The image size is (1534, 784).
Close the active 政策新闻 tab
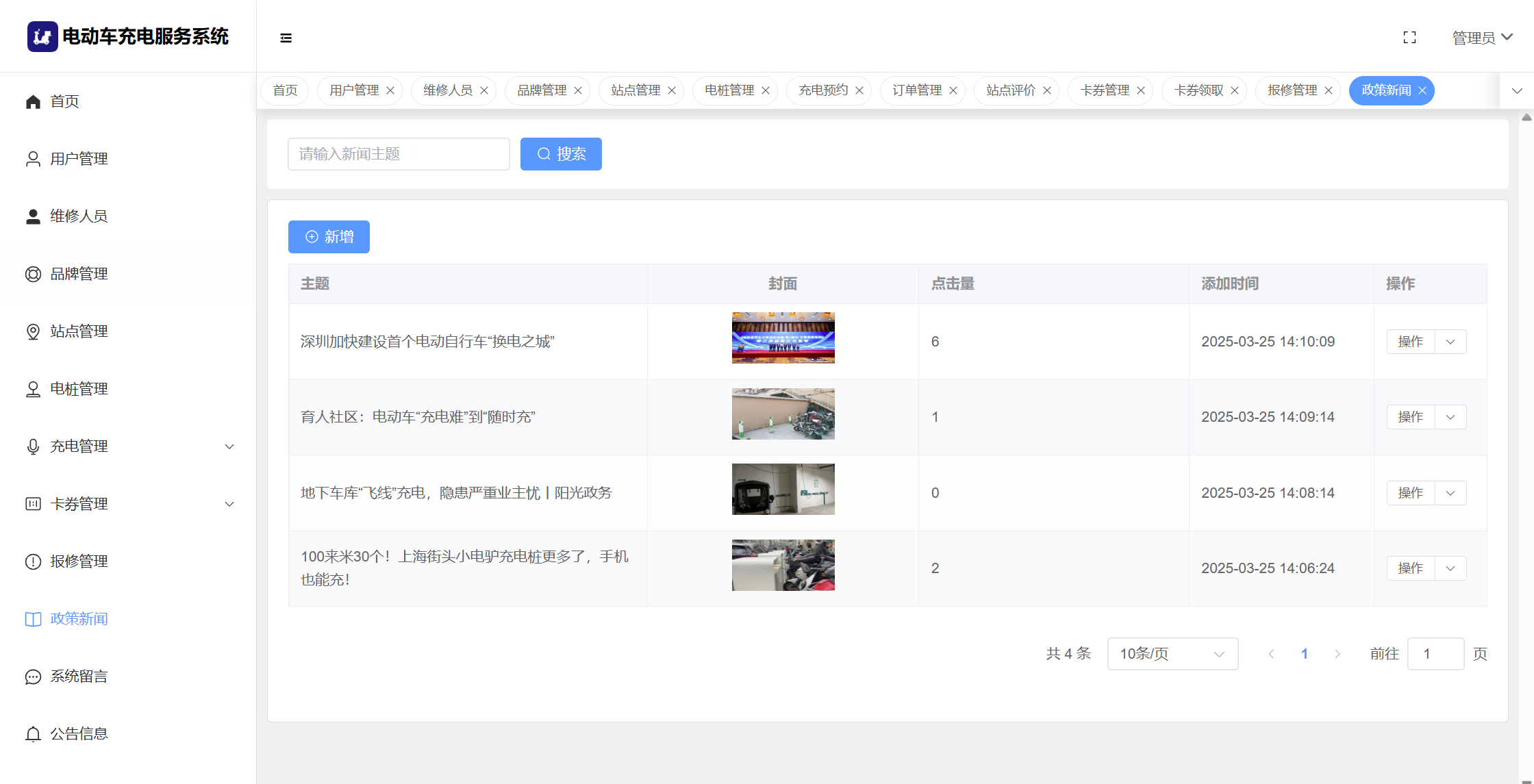[1422, 90]
